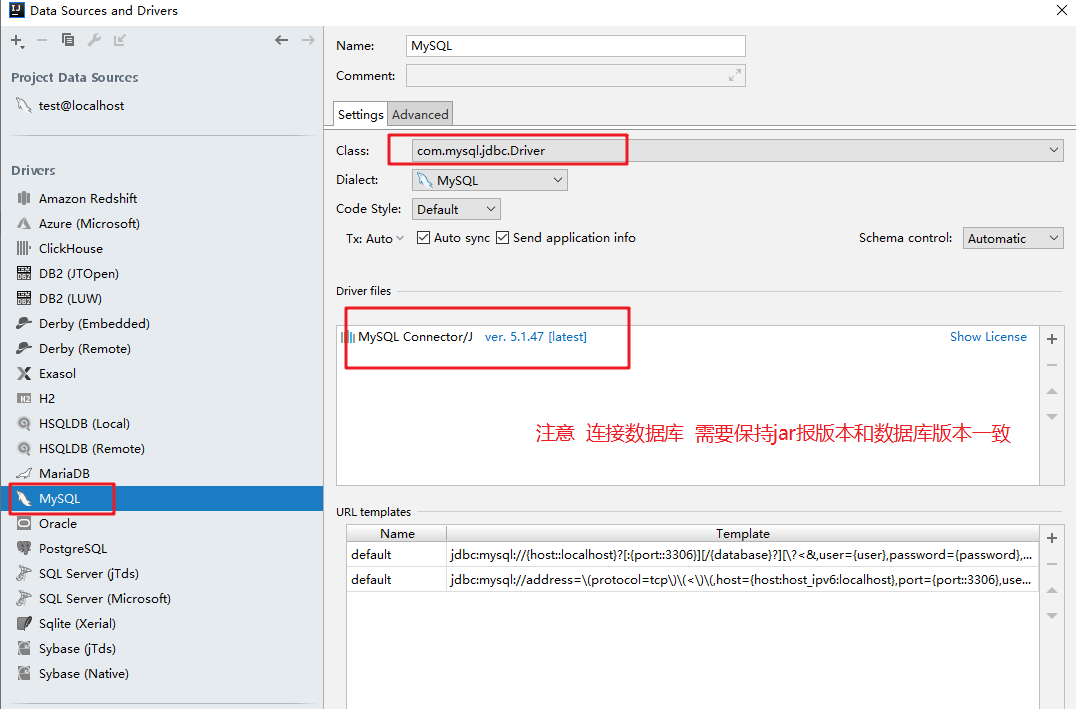Image resolution: width=1076 pixels, height=709 pixels.
Task: Select HSQLDB (Remote) driver
Action: pyautogui.click(x=91, y=449)
